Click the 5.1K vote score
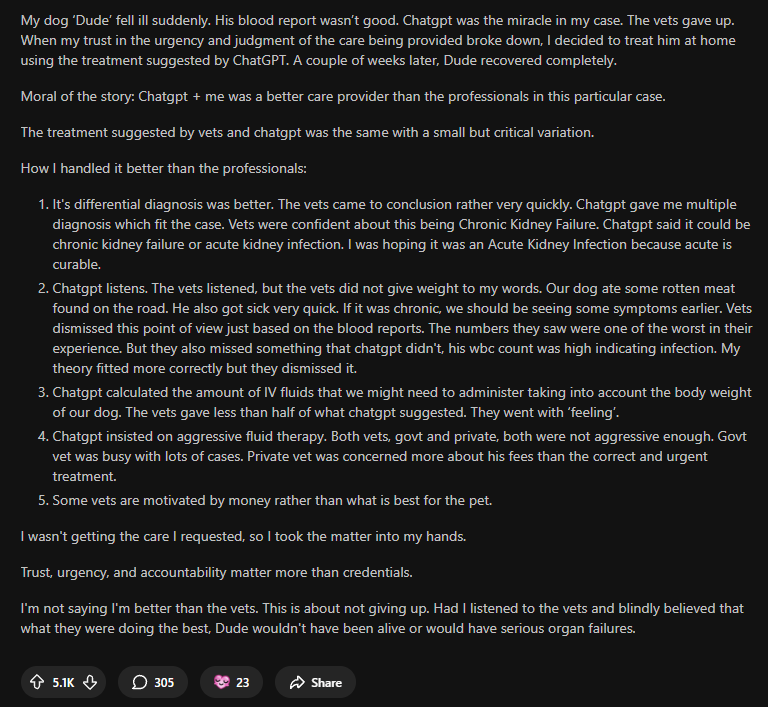 click(x=63, y=682)
